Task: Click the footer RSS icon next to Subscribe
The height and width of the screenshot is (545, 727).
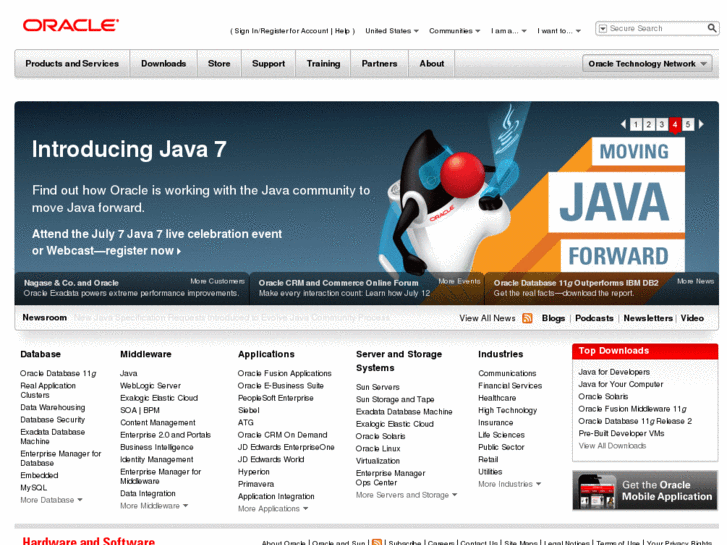Action: pyautogui.click(x=377, y=542)
